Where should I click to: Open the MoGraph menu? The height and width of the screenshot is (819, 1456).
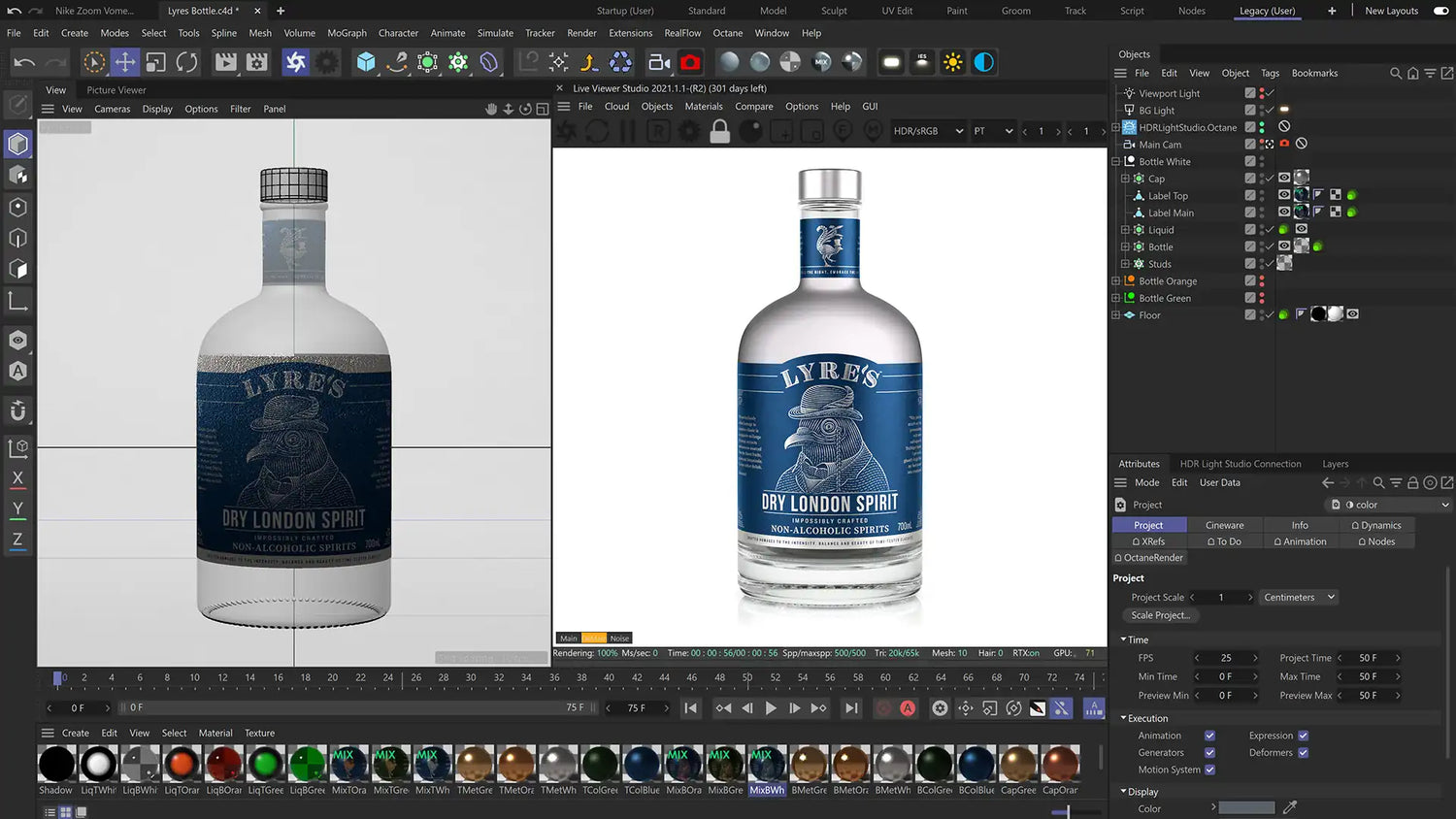pos(347,33)
